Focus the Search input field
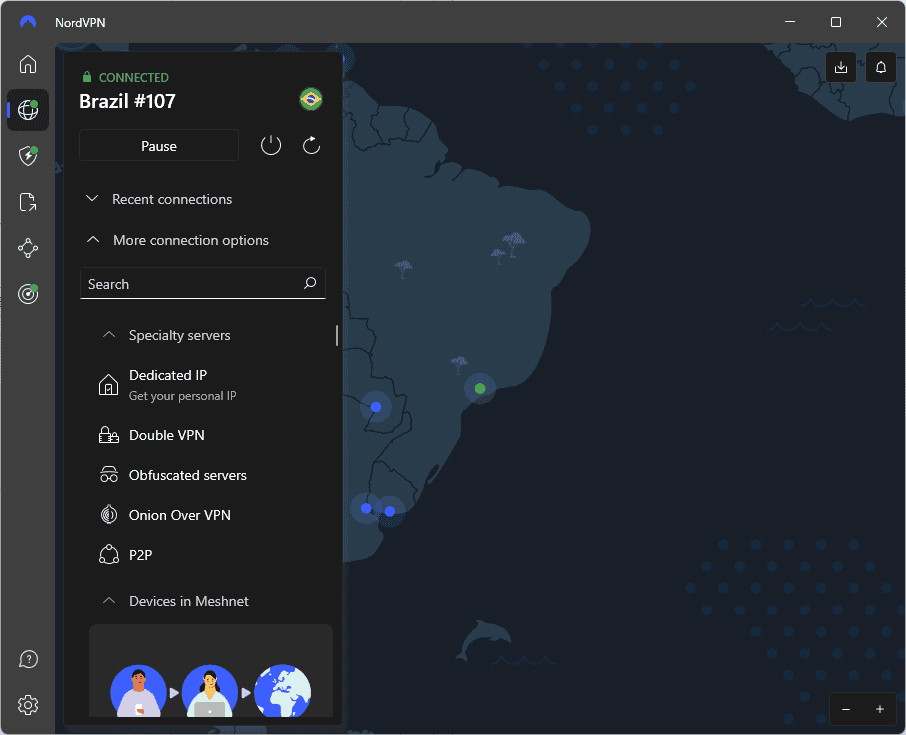The height and width of the screenshot is (735, 906). point(203,284)
